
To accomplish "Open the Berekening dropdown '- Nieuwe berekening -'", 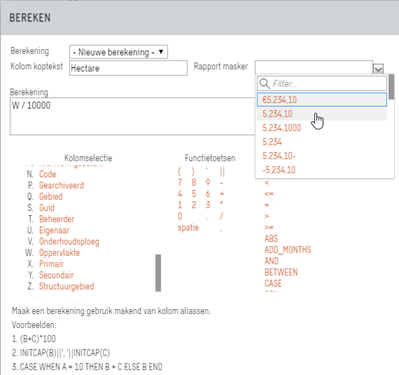I will click(x=118, y=52).
